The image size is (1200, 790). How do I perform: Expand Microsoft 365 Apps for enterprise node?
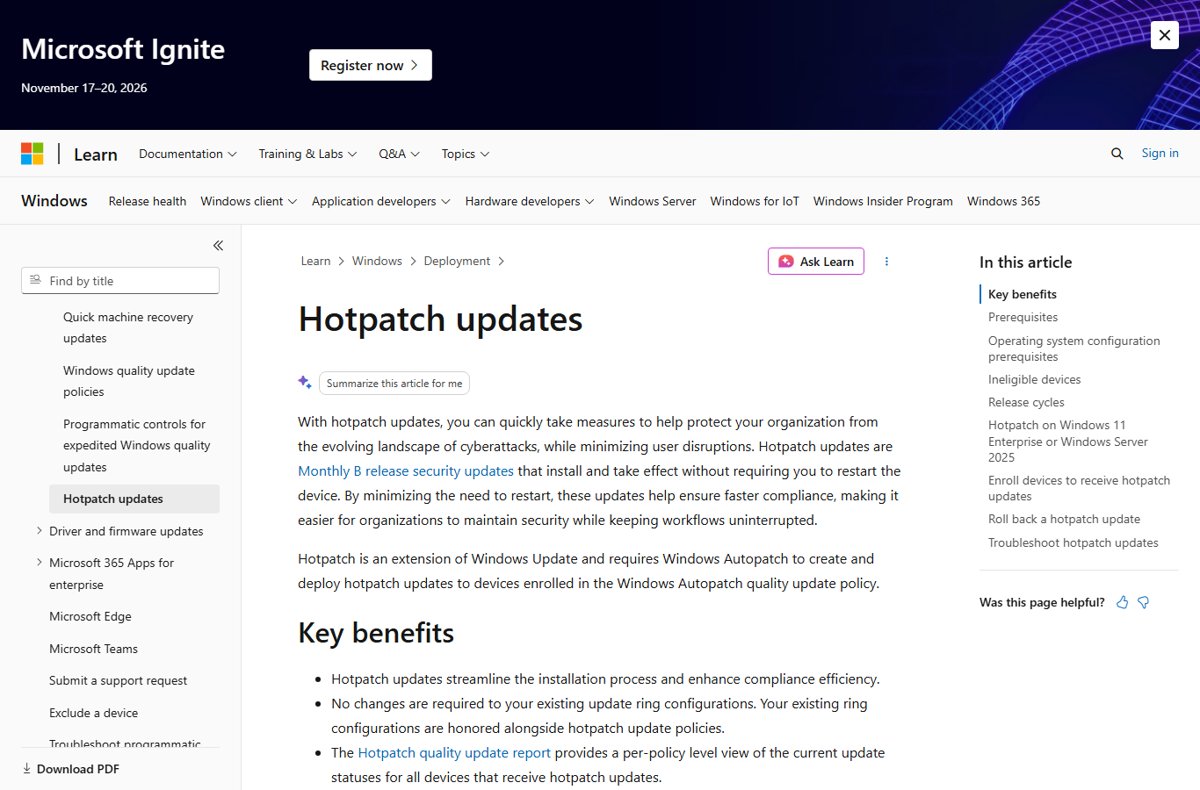[x=39, y=563]
